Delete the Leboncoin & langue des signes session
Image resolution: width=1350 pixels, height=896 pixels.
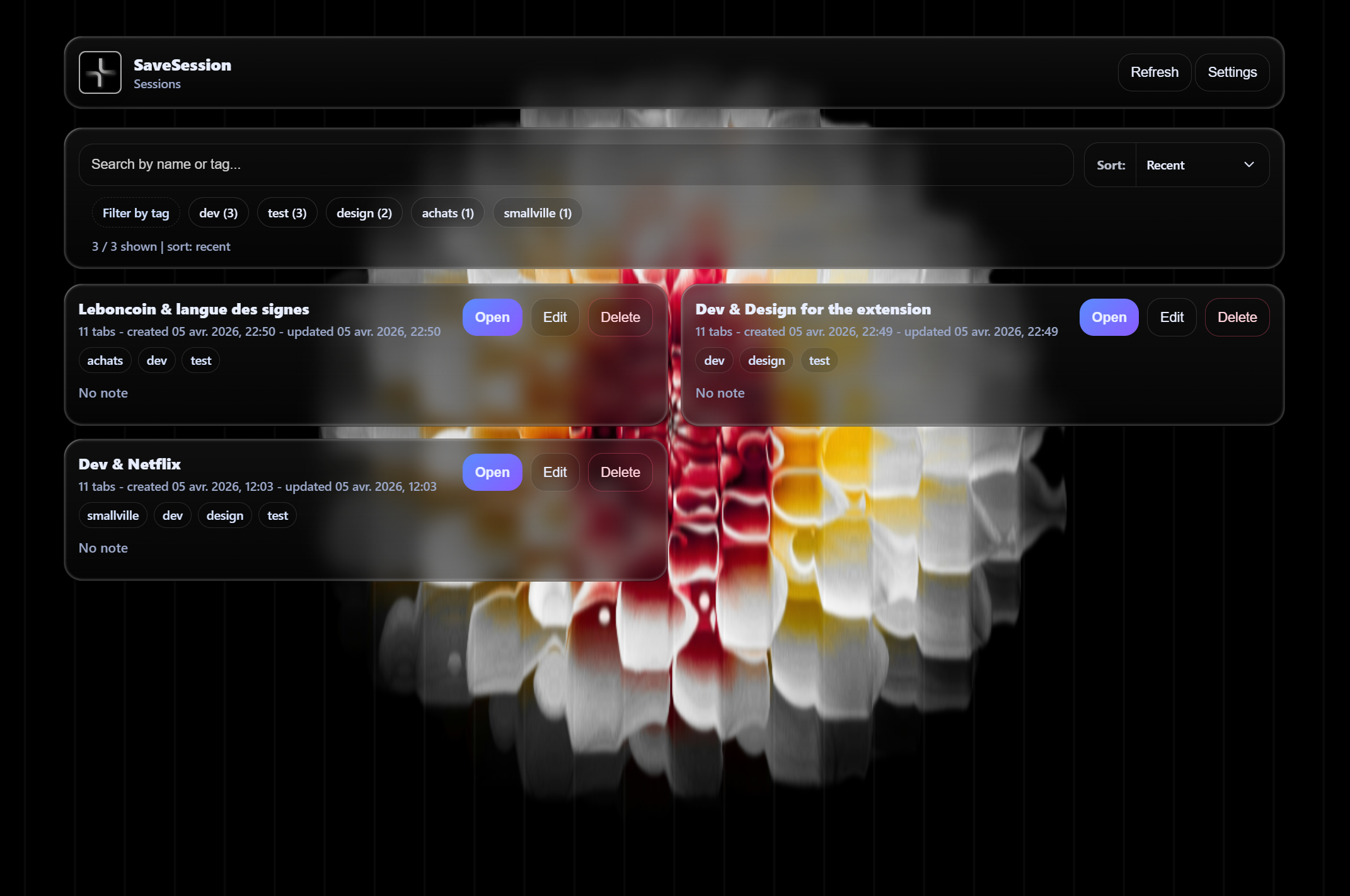tap(620, 317)
